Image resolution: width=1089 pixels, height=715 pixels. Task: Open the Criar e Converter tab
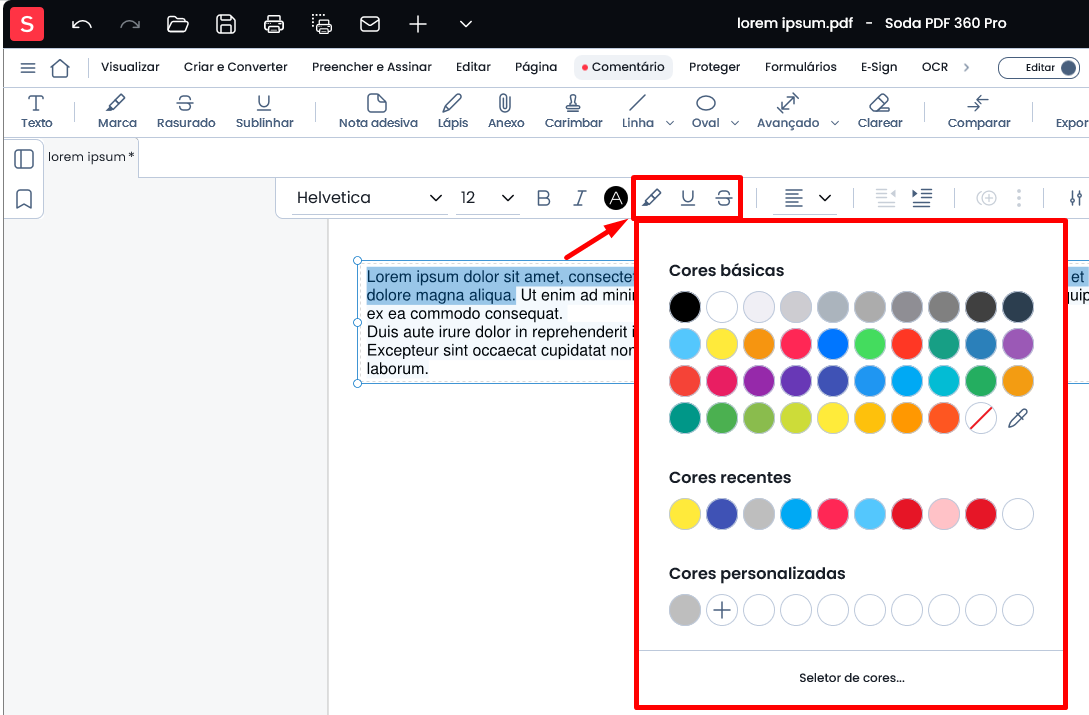235,67
